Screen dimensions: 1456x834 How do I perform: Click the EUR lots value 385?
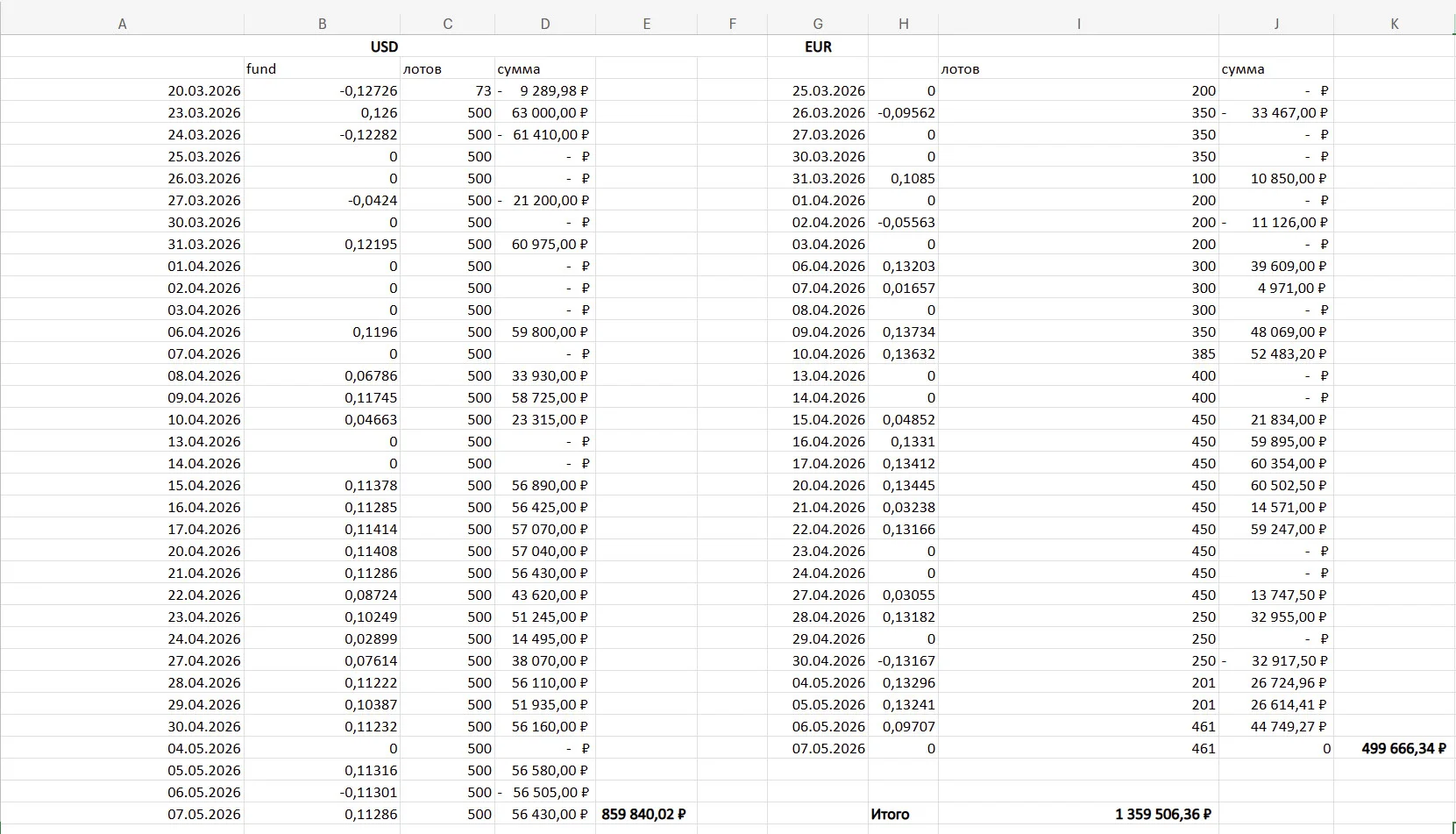point(1078,353)
